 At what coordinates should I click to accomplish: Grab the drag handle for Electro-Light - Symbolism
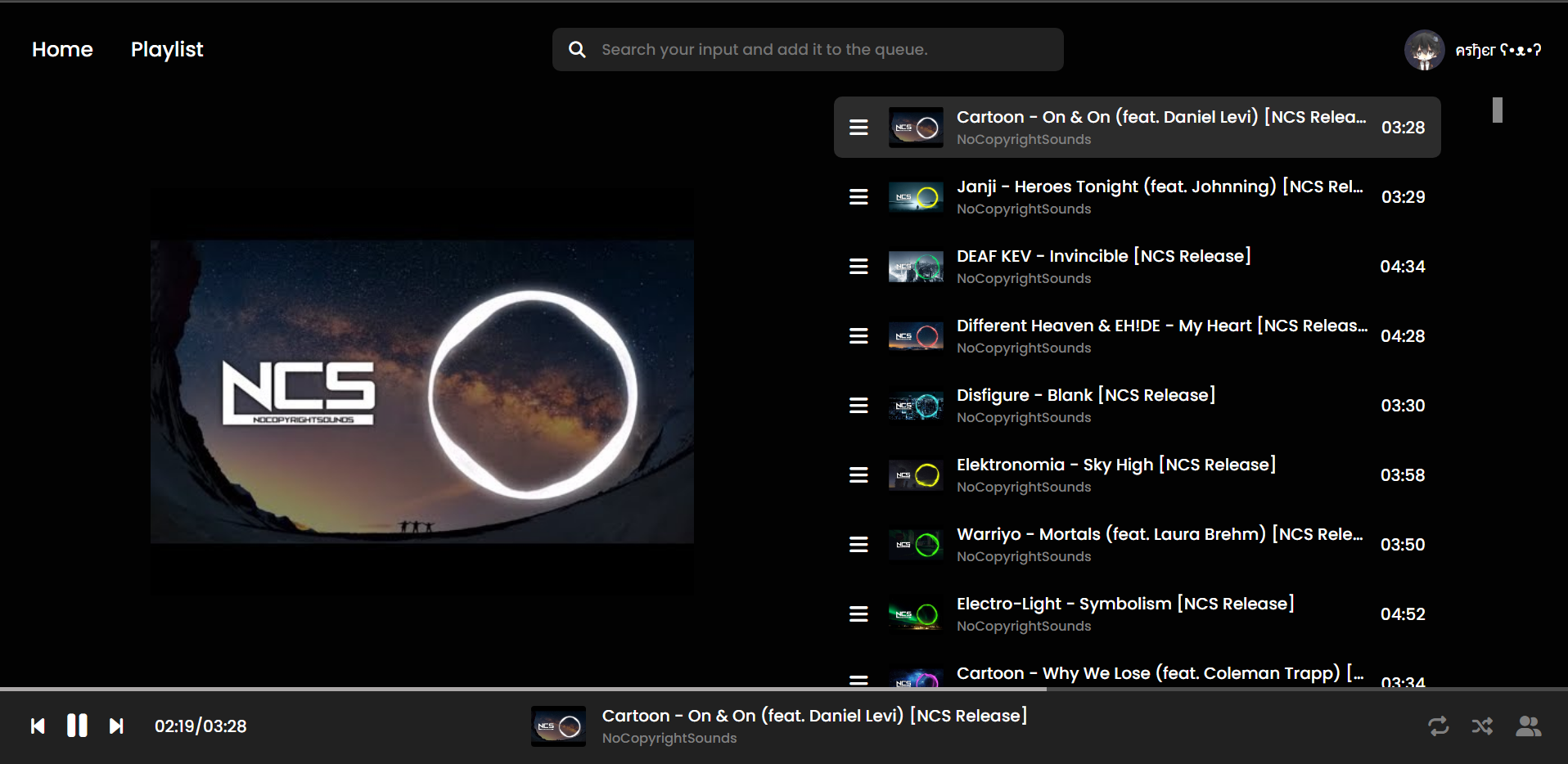click(858, 614)
